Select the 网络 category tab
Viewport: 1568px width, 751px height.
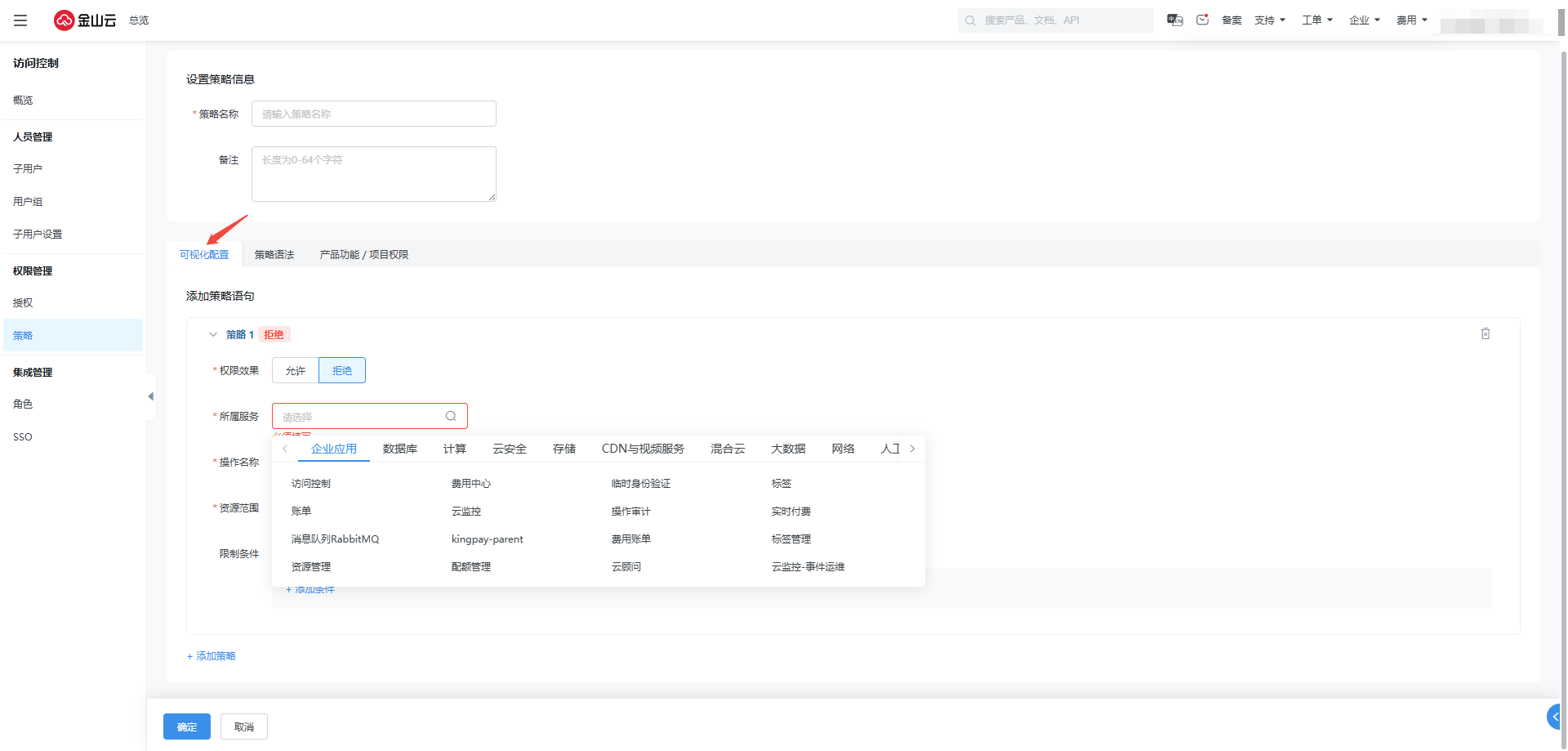(x=843, y=449)
